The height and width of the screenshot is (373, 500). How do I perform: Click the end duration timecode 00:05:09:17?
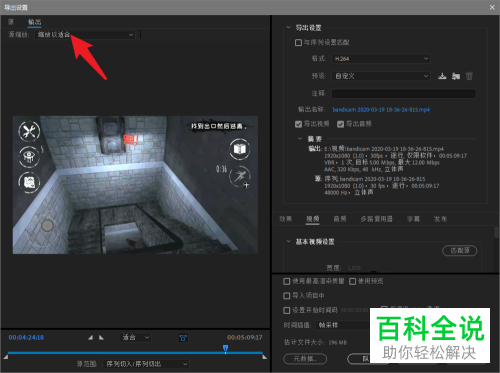point(245,338)
